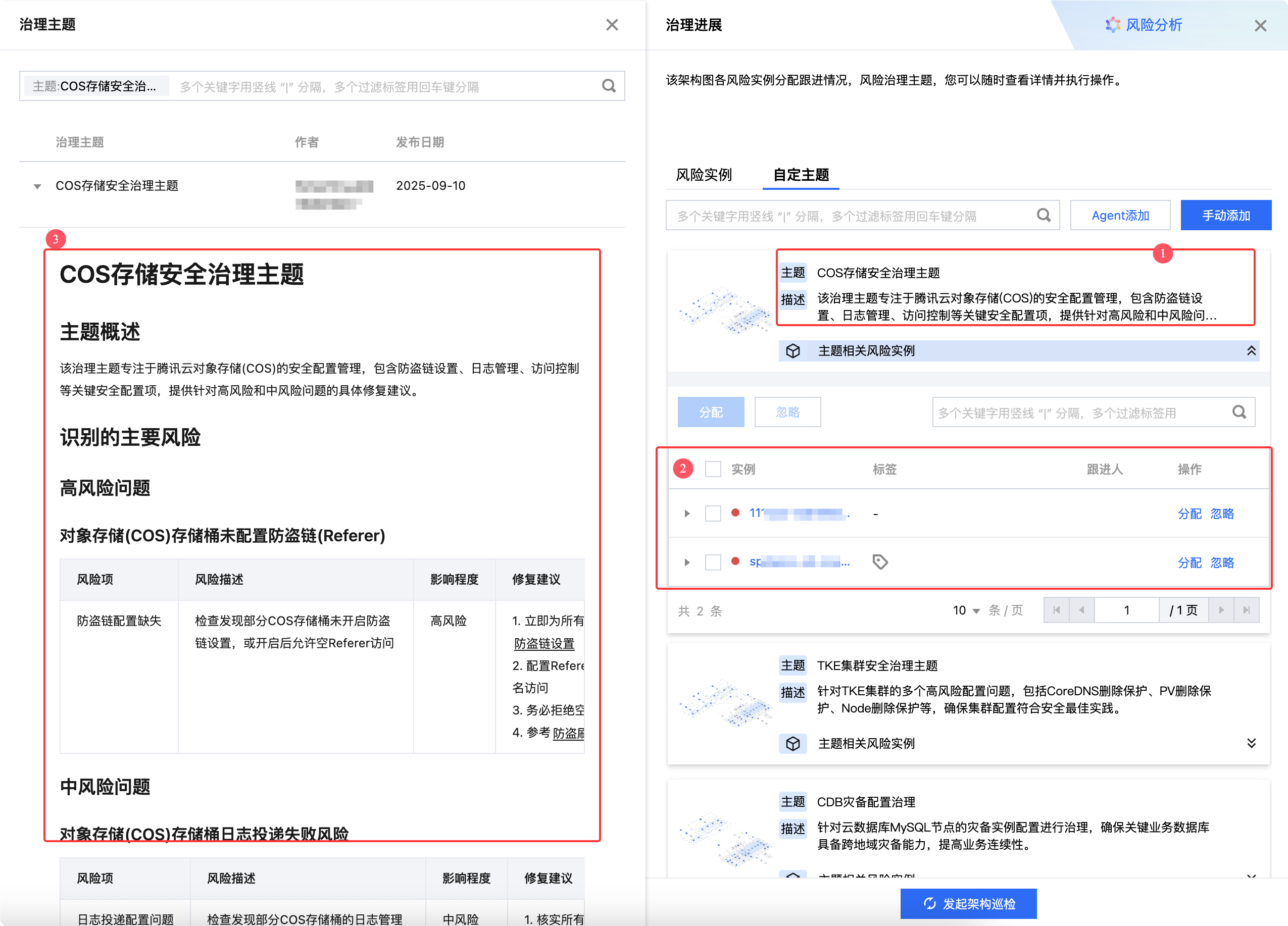The width and height of the screenshot is (1288, 926).
Task: Click search icon in 自定主题 search field
Action: (1043, 215)
